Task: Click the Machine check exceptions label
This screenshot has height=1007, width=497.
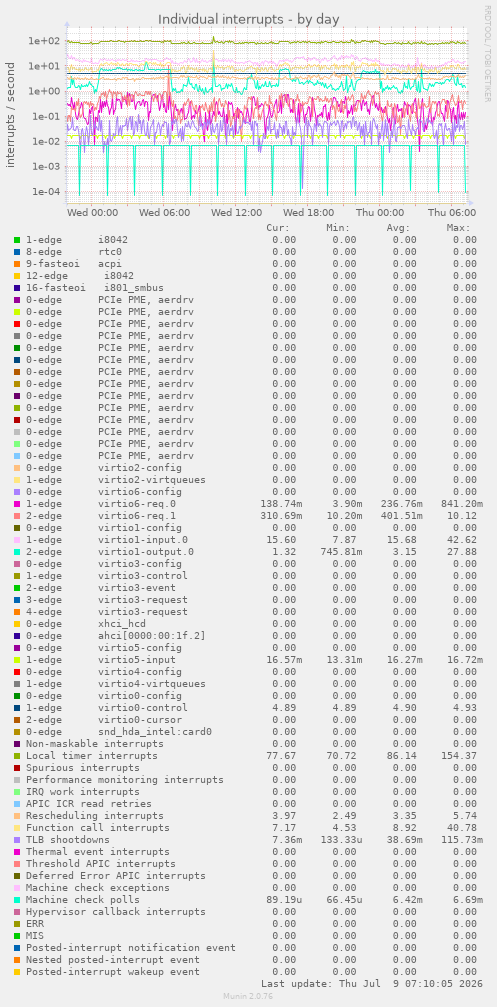Action: 98,888
